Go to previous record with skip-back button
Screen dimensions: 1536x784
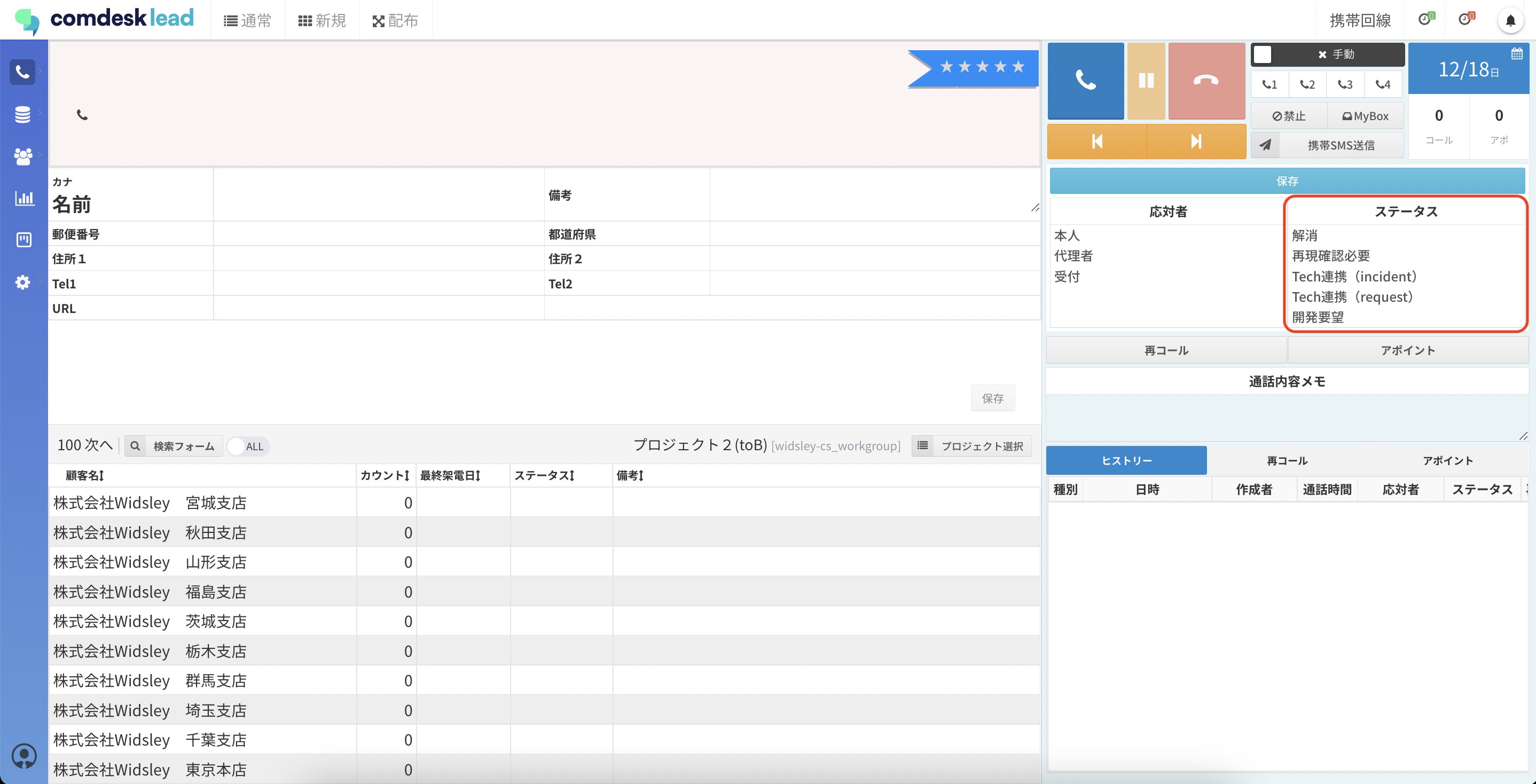click(x=1096, y=142)
